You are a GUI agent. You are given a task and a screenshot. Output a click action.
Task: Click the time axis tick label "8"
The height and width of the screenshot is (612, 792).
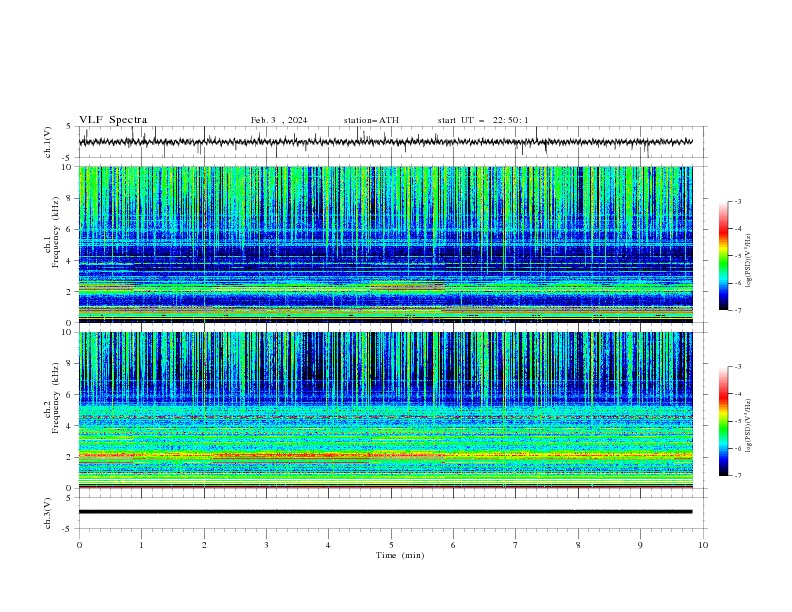[x=578, y=545]
